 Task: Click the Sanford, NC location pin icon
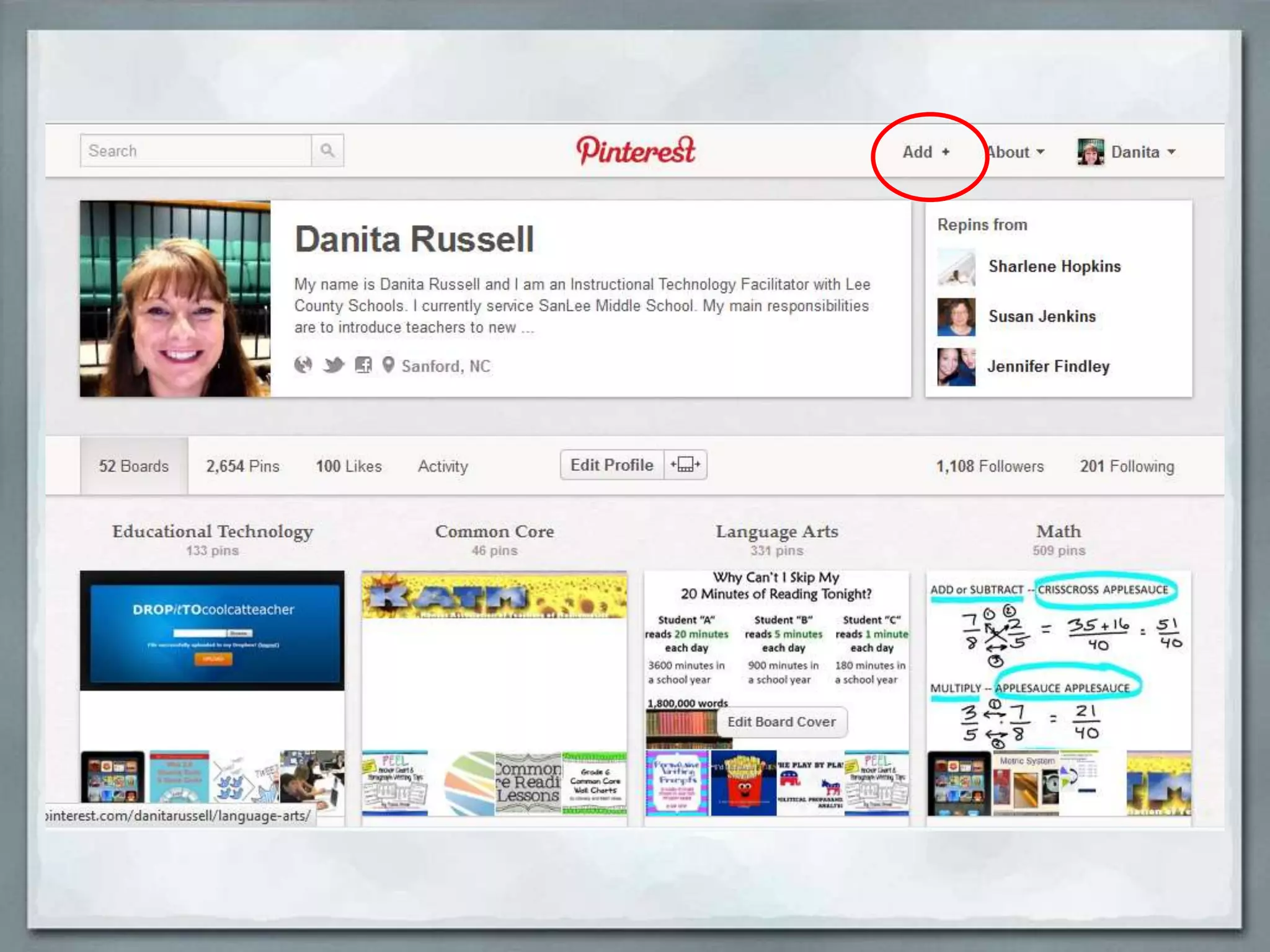tap(388, 365)
